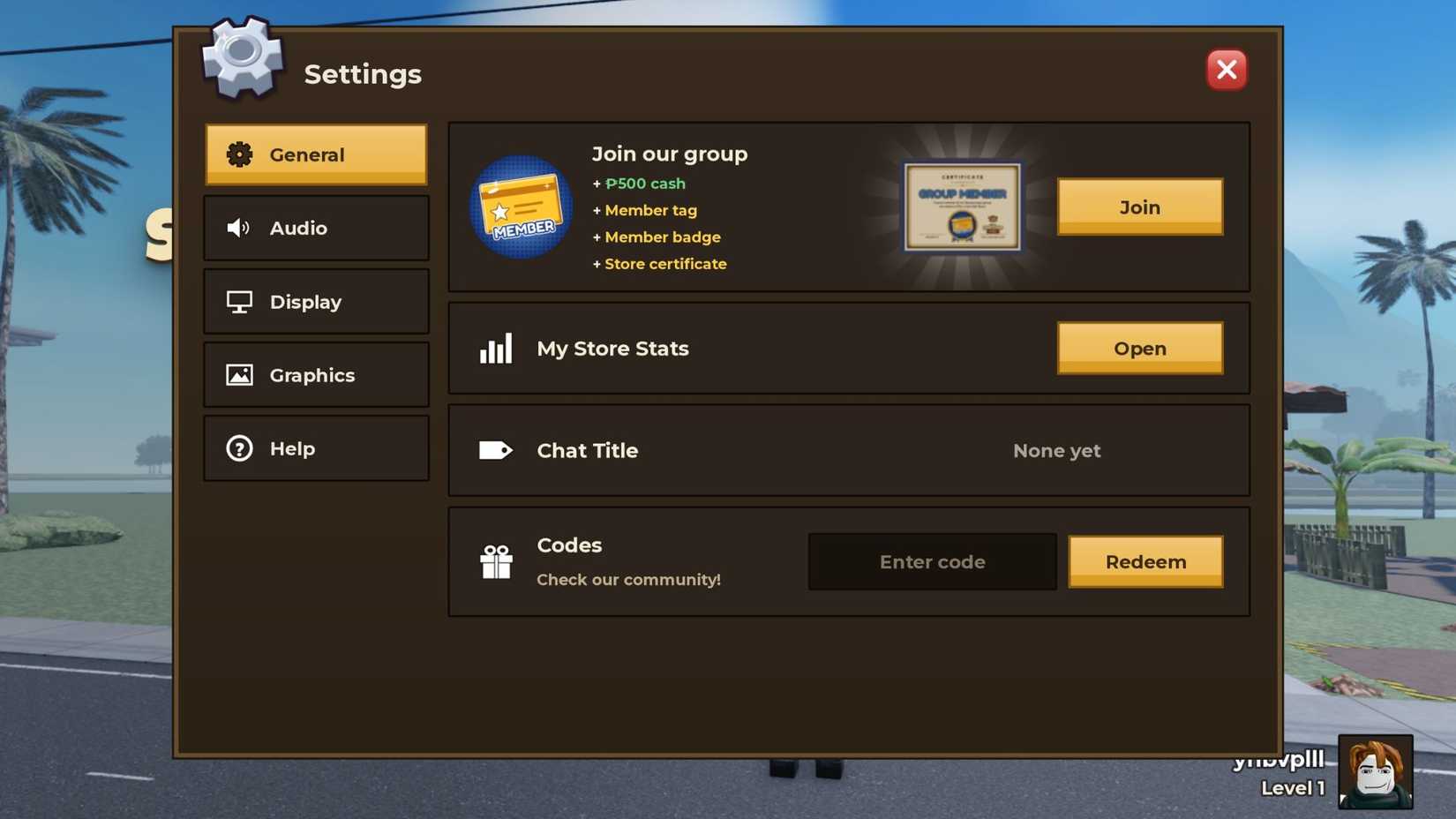Close the Settings window

point(1227,70)
